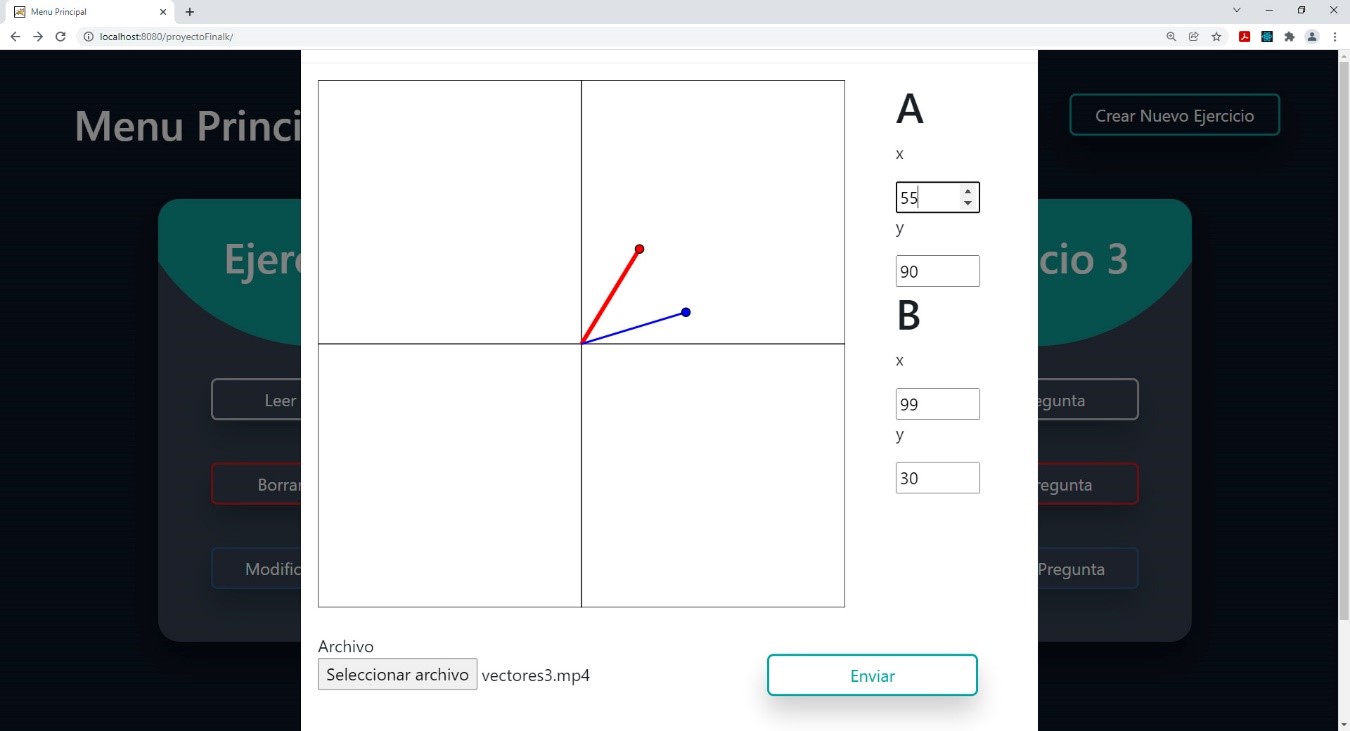The image size is (1350, 731).
Task: Select the Menu Principal tab
Action: coord(85,12)
